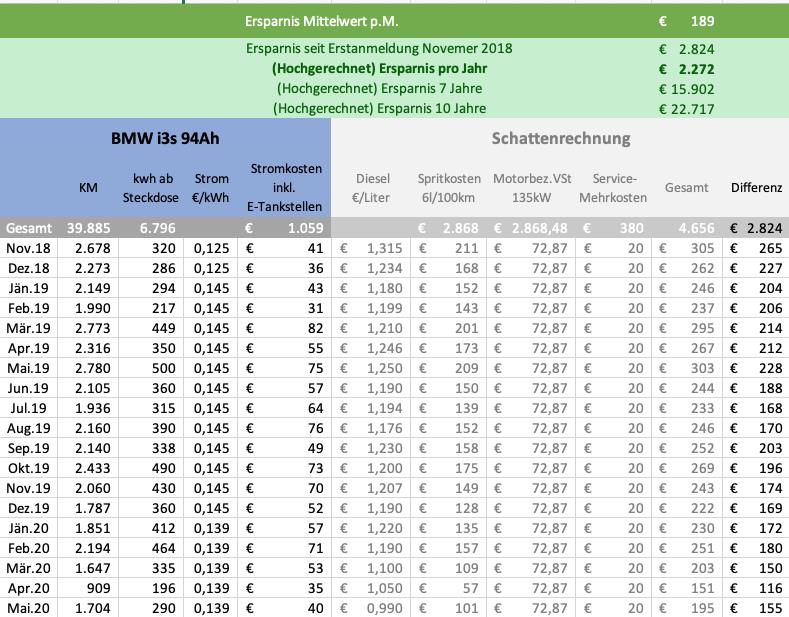The image size is (789, 617).
Task: Click the 'Mär.19' row label
Action: click(28, 328)
